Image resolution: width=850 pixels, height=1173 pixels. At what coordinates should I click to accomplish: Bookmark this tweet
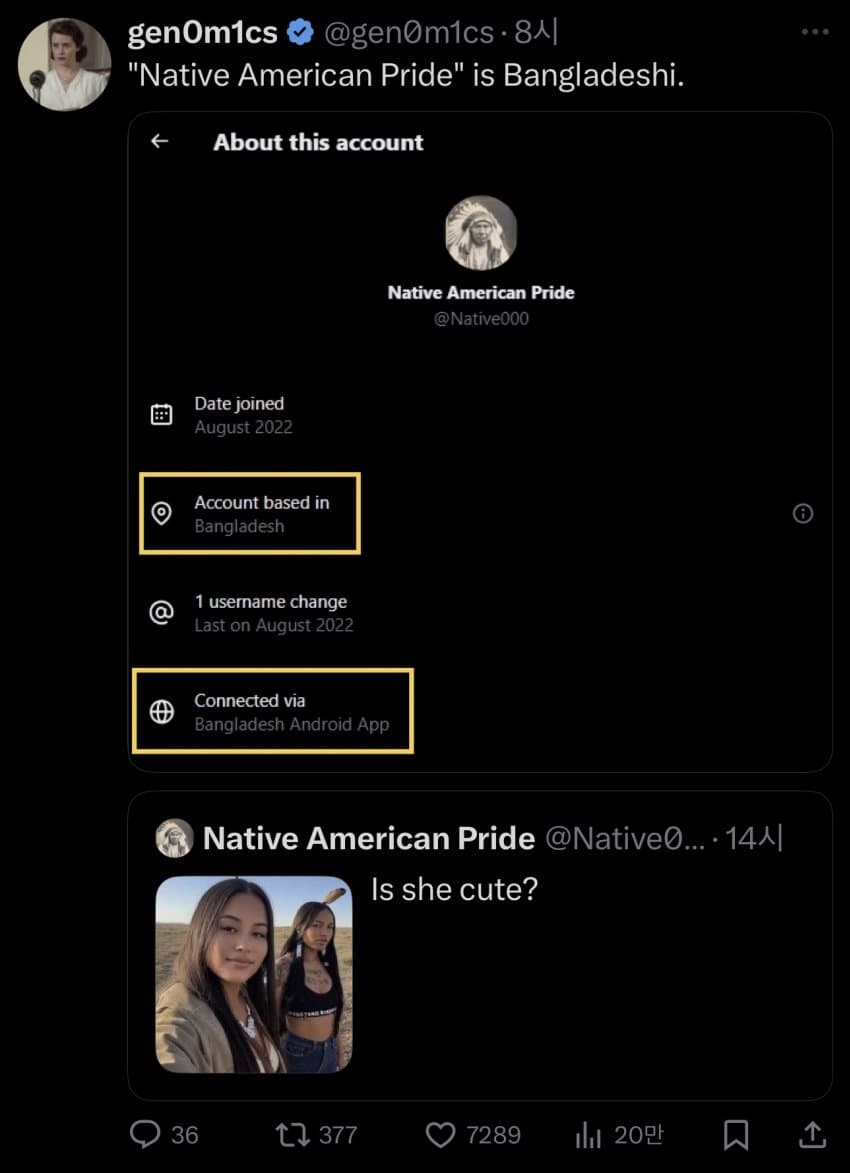coord(736,1135)
